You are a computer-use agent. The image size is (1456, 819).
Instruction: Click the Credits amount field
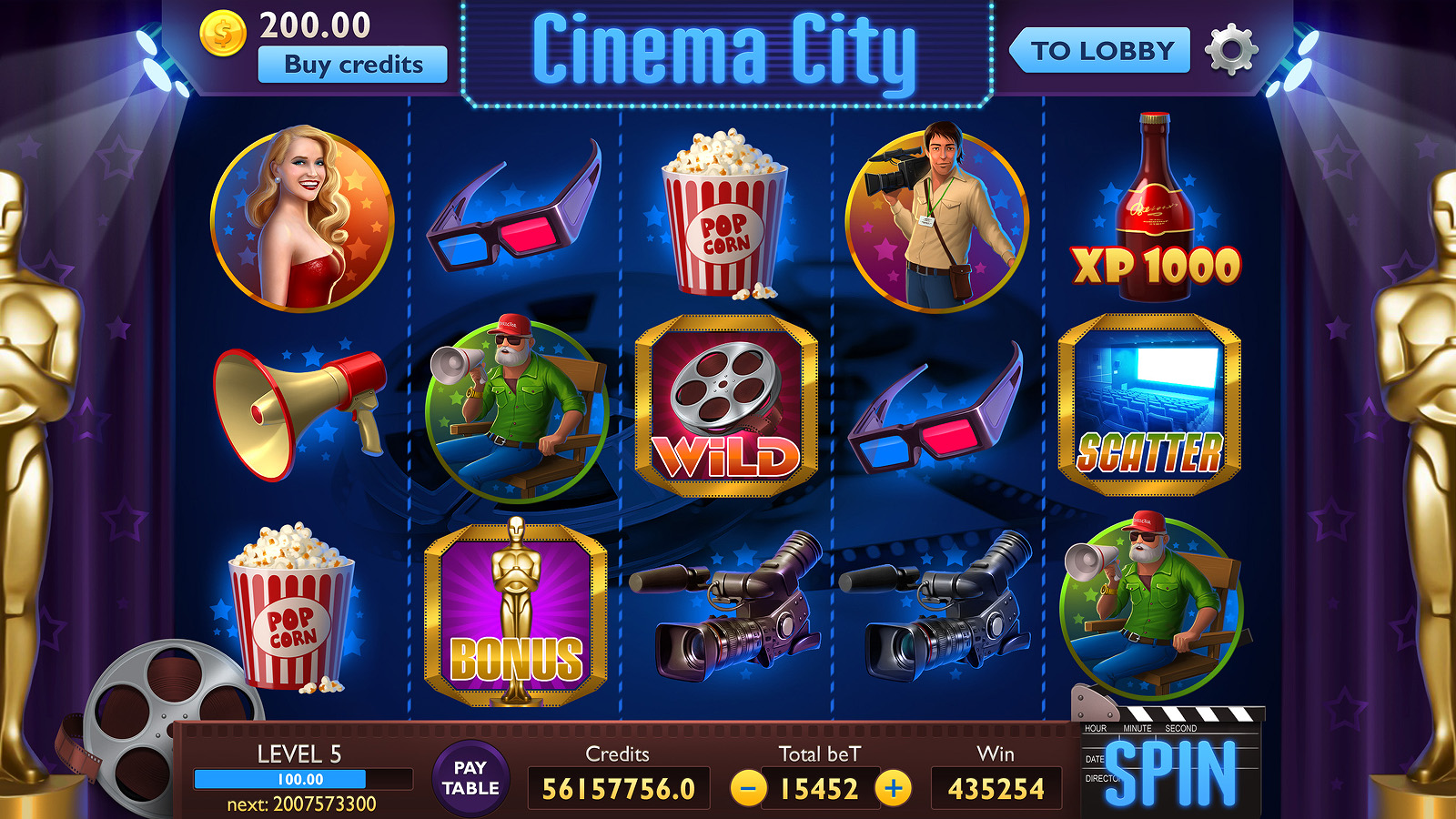[618, 788]
